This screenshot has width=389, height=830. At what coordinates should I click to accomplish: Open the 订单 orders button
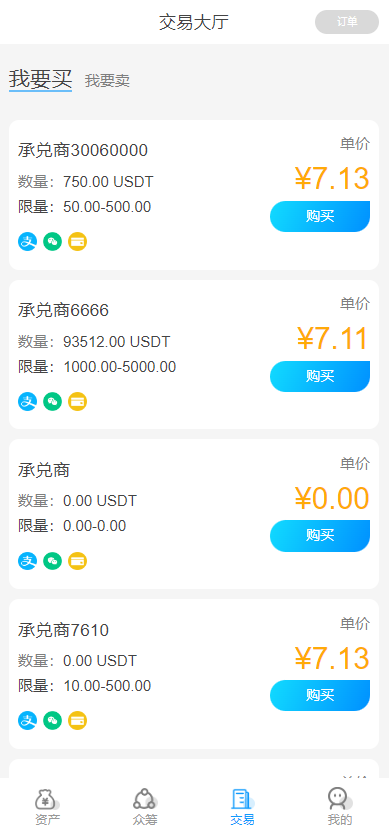tap(347, 22)
